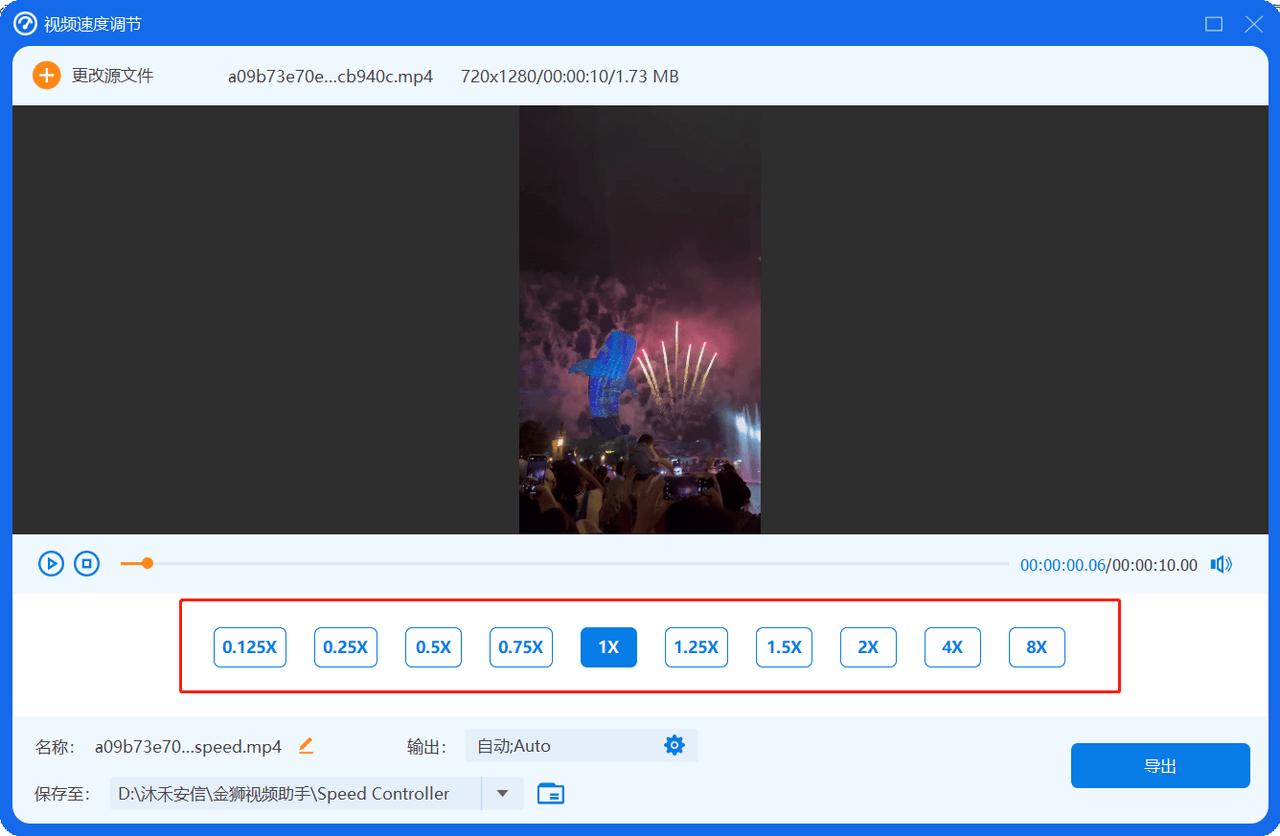Click the 导出 export button
1280x836 pixels.
click(1160, 766)
